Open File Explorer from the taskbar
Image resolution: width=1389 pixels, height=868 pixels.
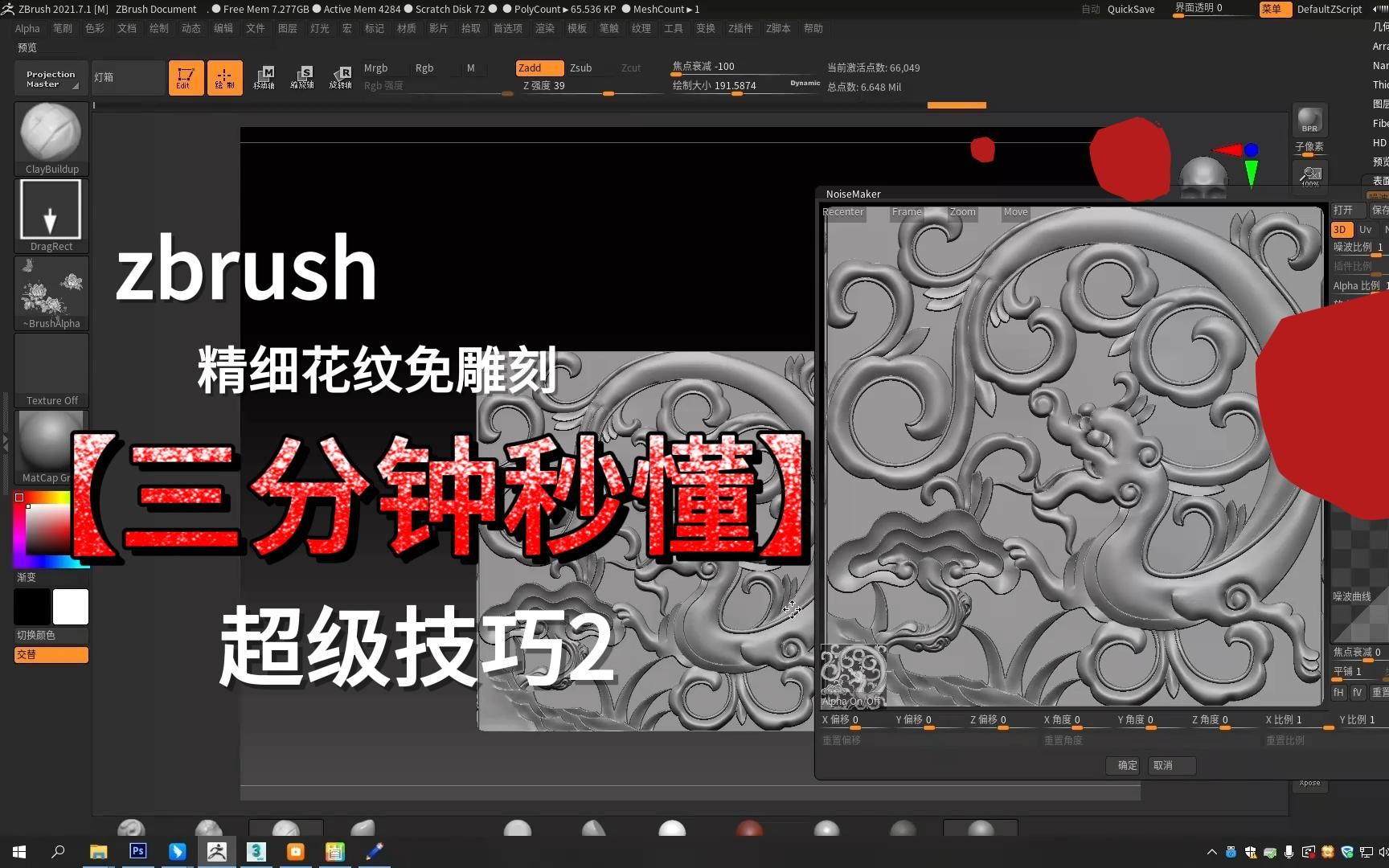98,852
